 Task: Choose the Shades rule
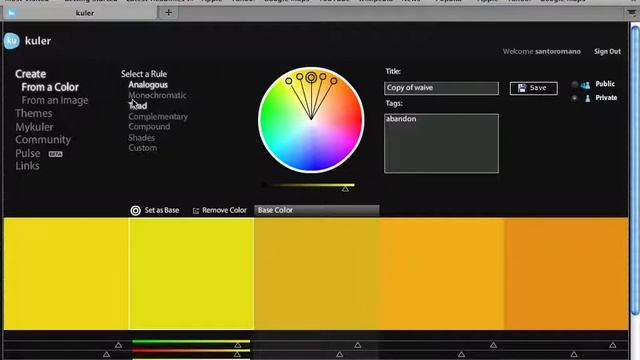point(141,138)
